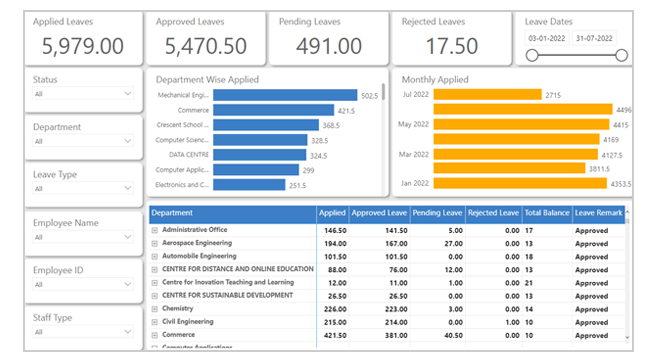
Task: Sort table by Leave Remark column header
Action: (598, 213)
